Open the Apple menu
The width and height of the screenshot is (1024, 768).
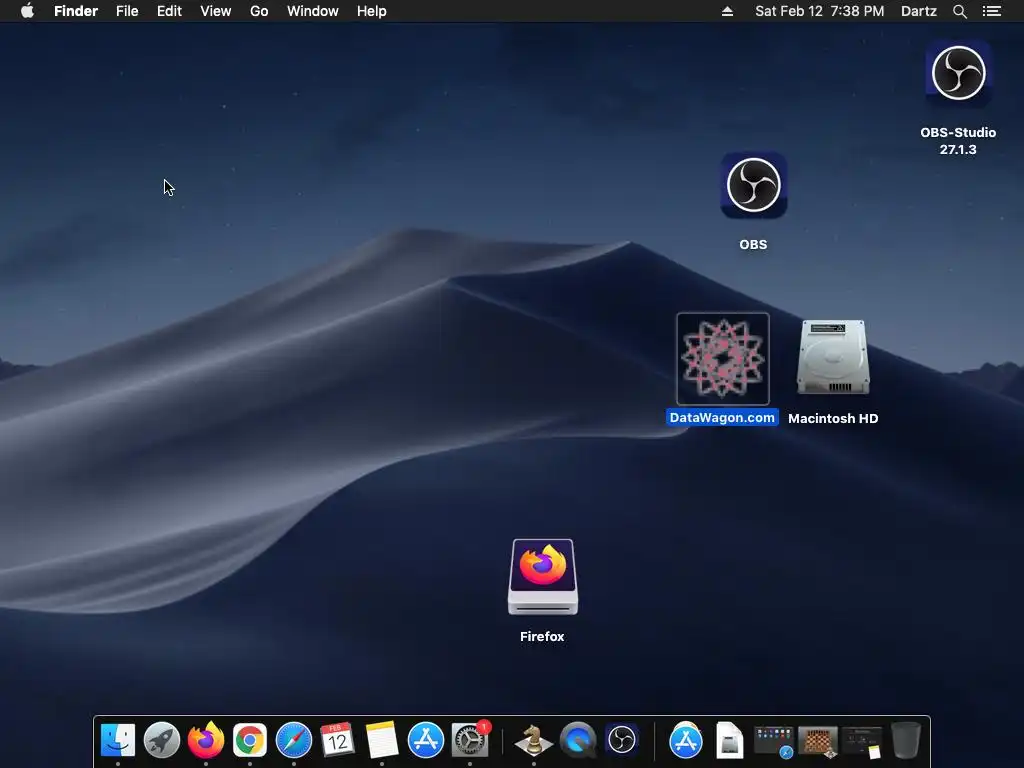click(x=27, y=11)
